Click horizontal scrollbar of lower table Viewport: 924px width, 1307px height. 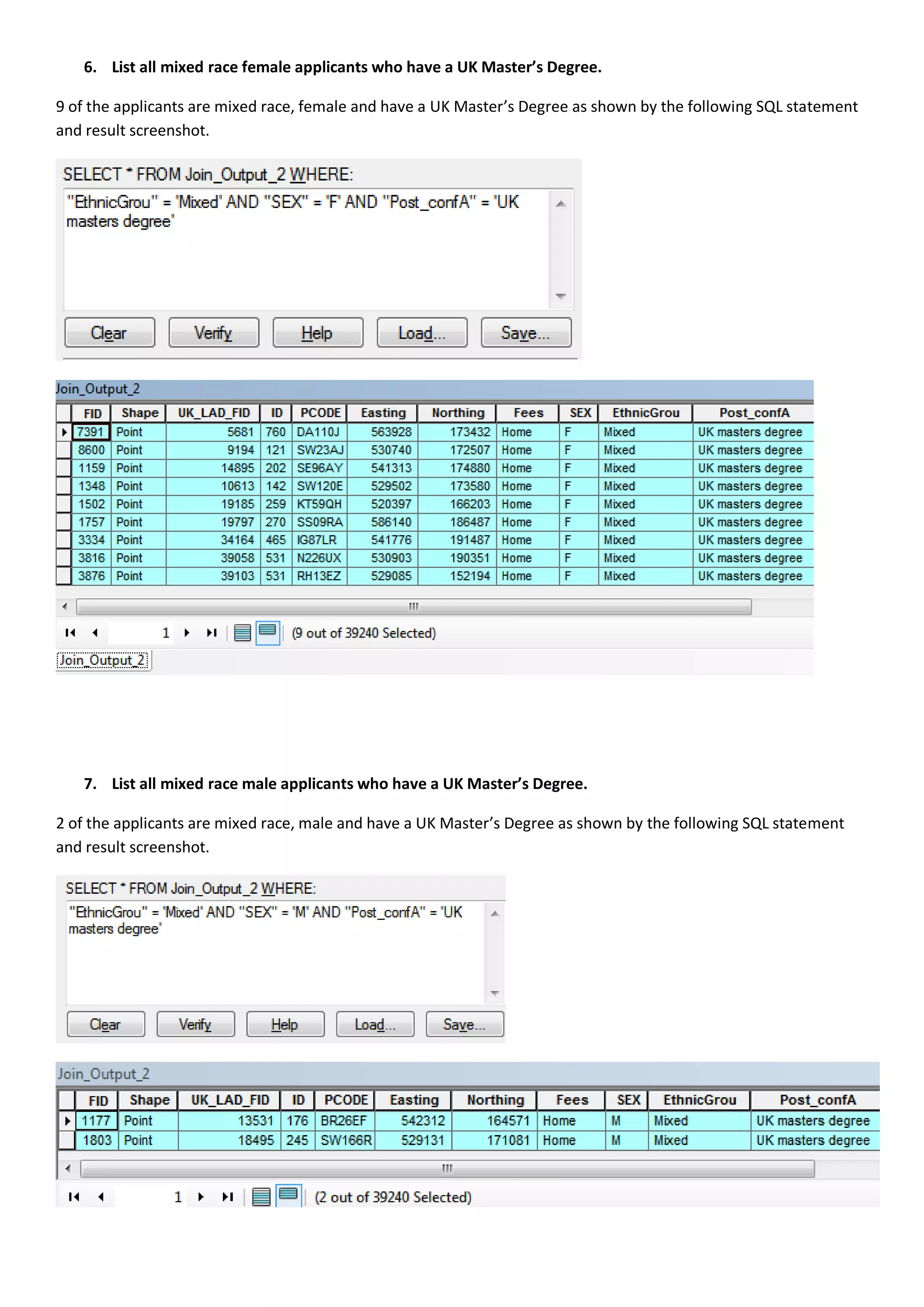point(448,1168)
